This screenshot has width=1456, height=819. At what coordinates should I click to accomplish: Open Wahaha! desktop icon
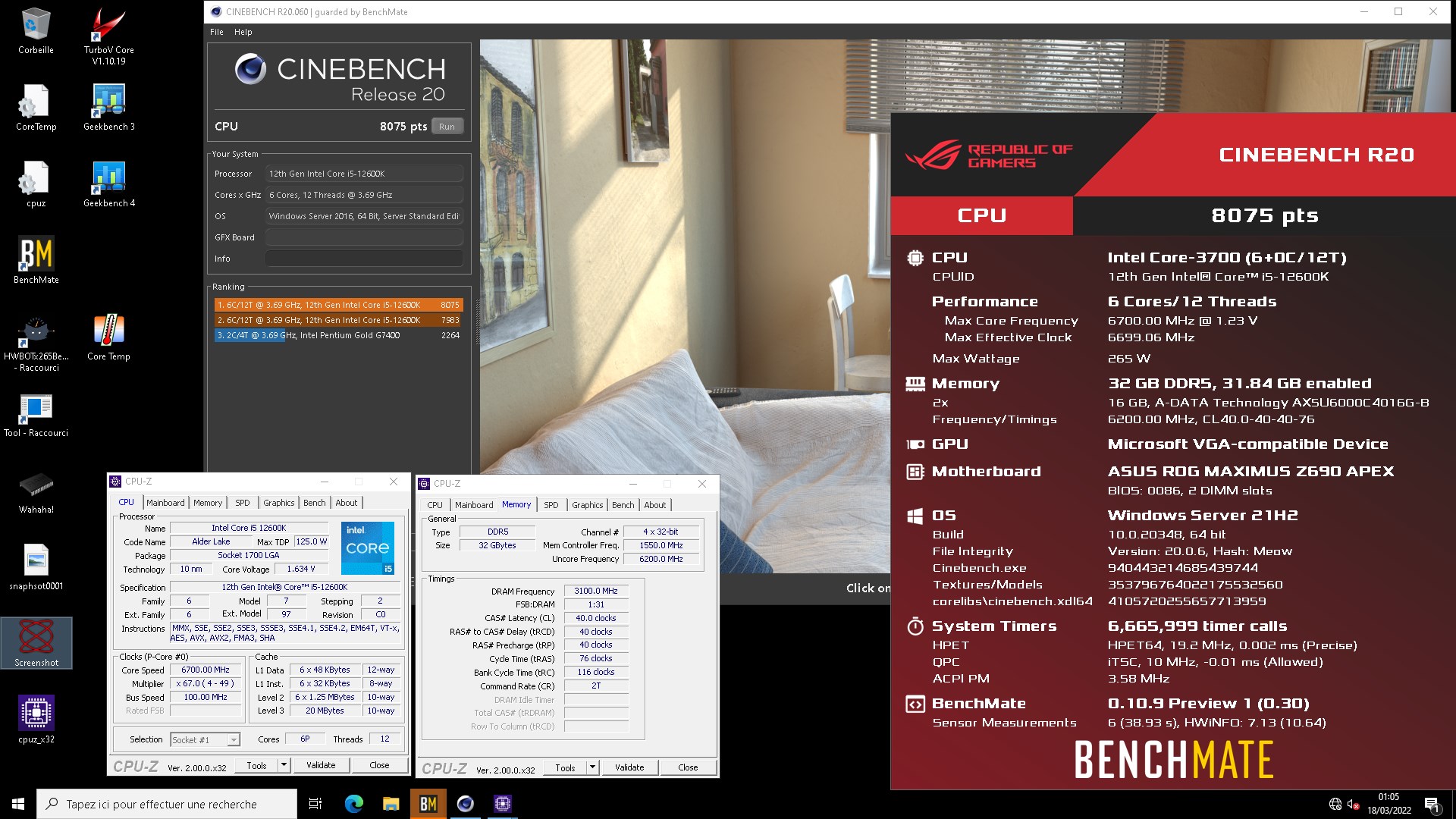coord(36,491)
